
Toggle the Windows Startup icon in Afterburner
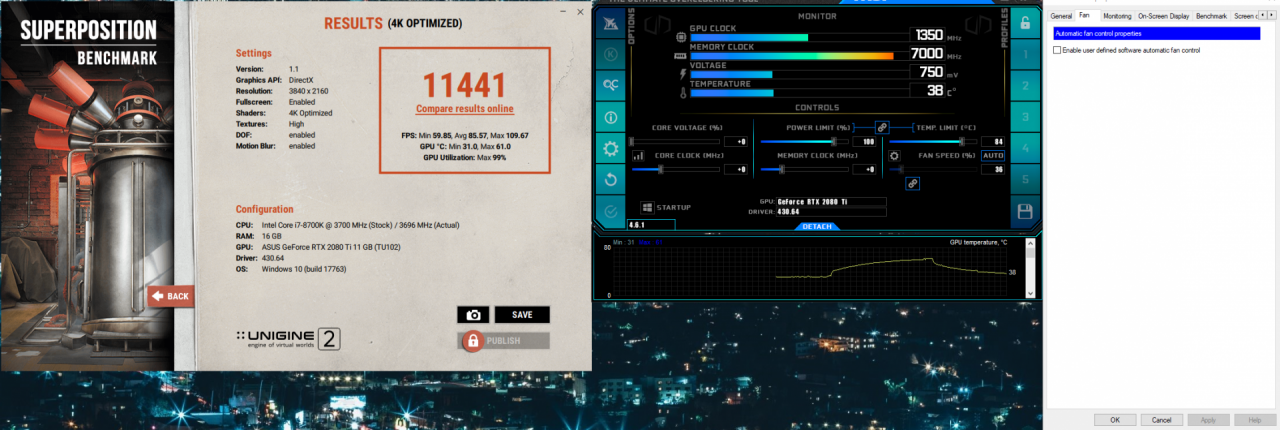(x=648, y=207)
